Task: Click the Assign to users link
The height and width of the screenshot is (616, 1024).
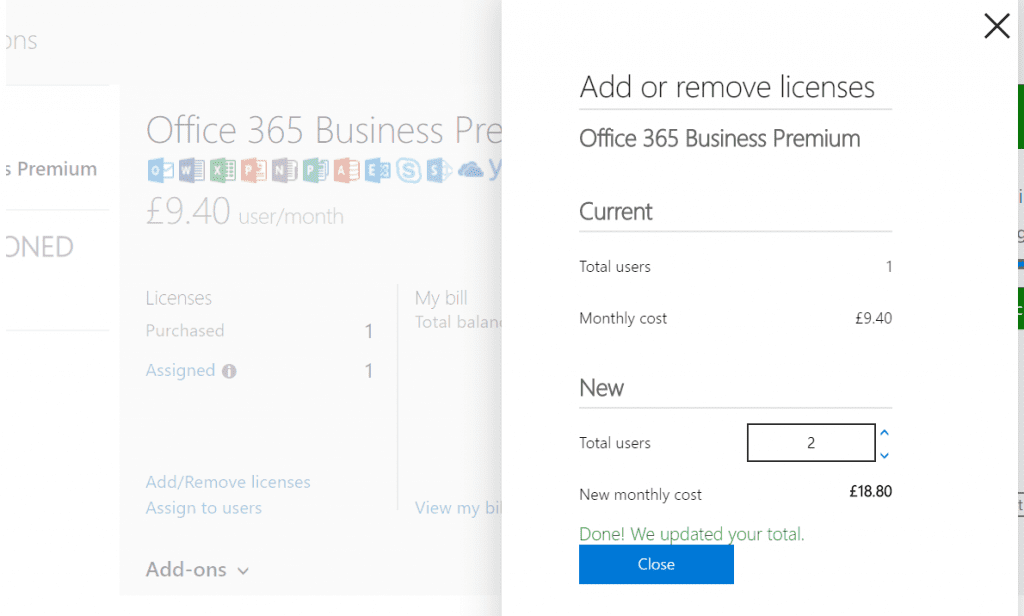Action: pos(203,508)
